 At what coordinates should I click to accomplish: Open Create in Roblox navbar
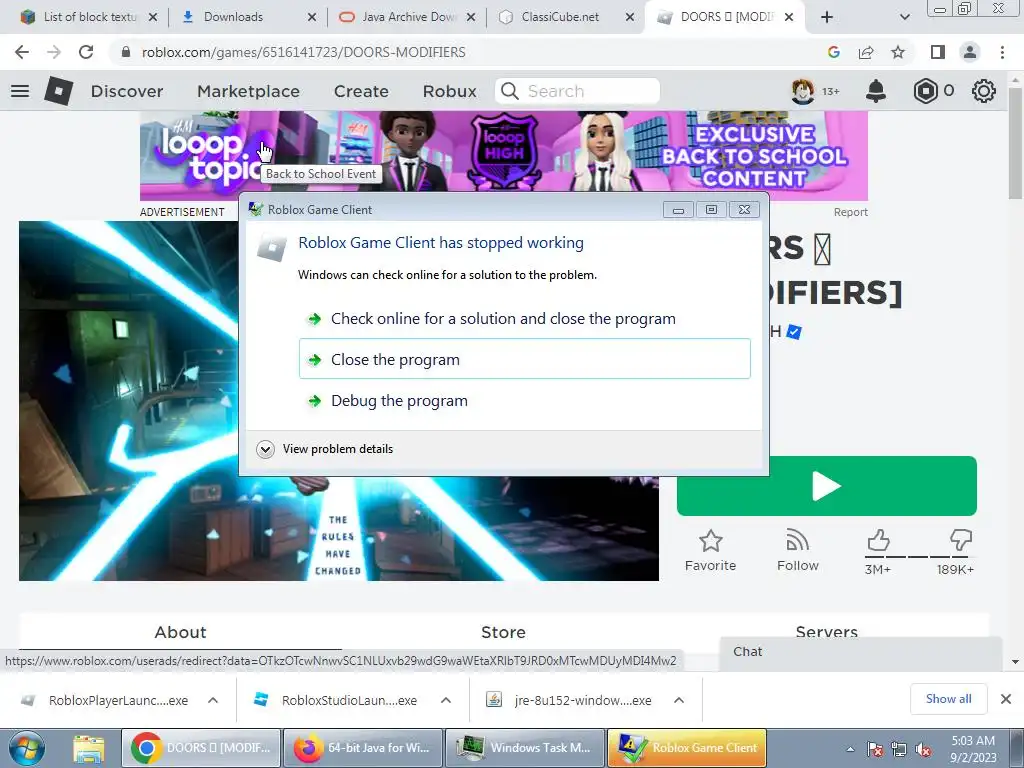pyautogui.click(x=361, y=91)
